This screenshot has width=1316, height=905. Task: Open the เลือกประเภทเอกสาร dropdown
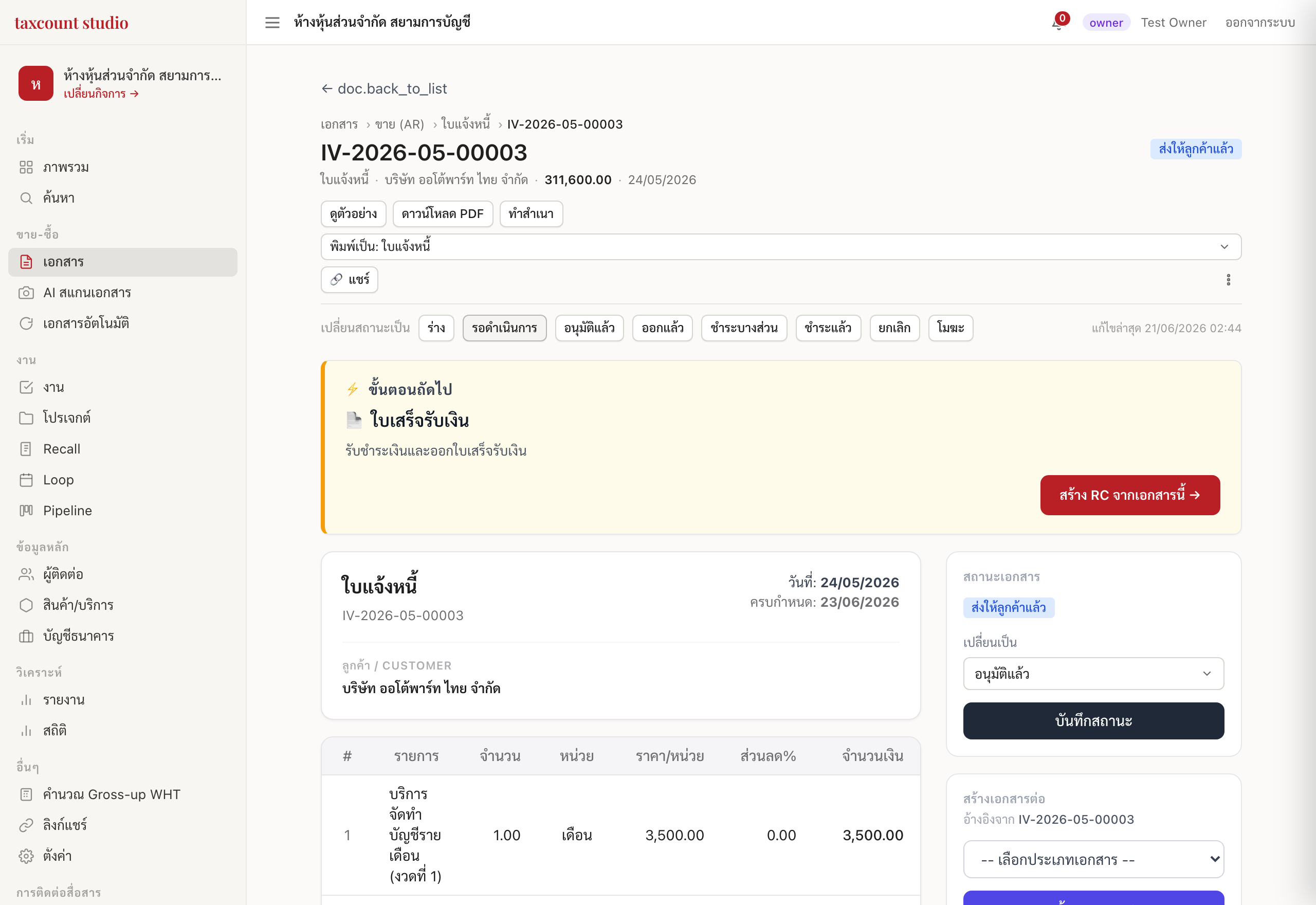[x=1093, y=860]
